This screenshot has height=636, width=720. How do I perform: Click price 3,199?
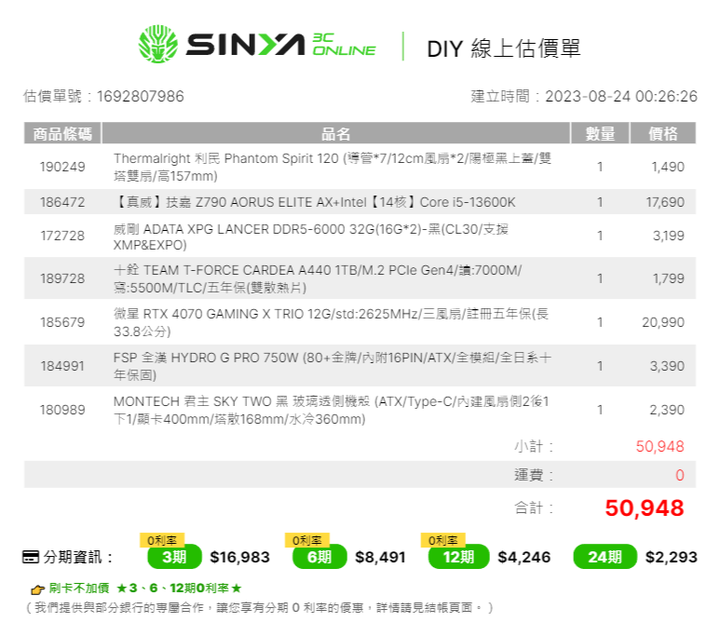click(x=669, y=236)
